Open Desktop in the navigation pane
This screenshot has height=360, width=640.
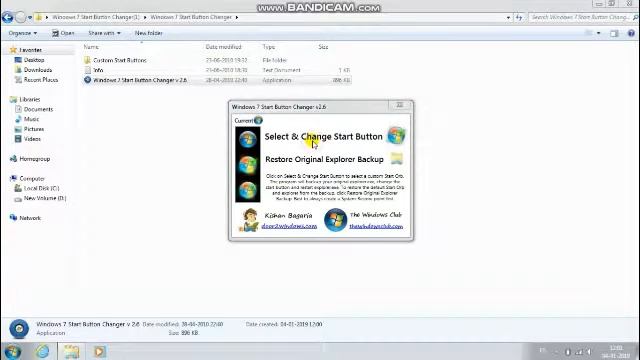tap(34, 60)
